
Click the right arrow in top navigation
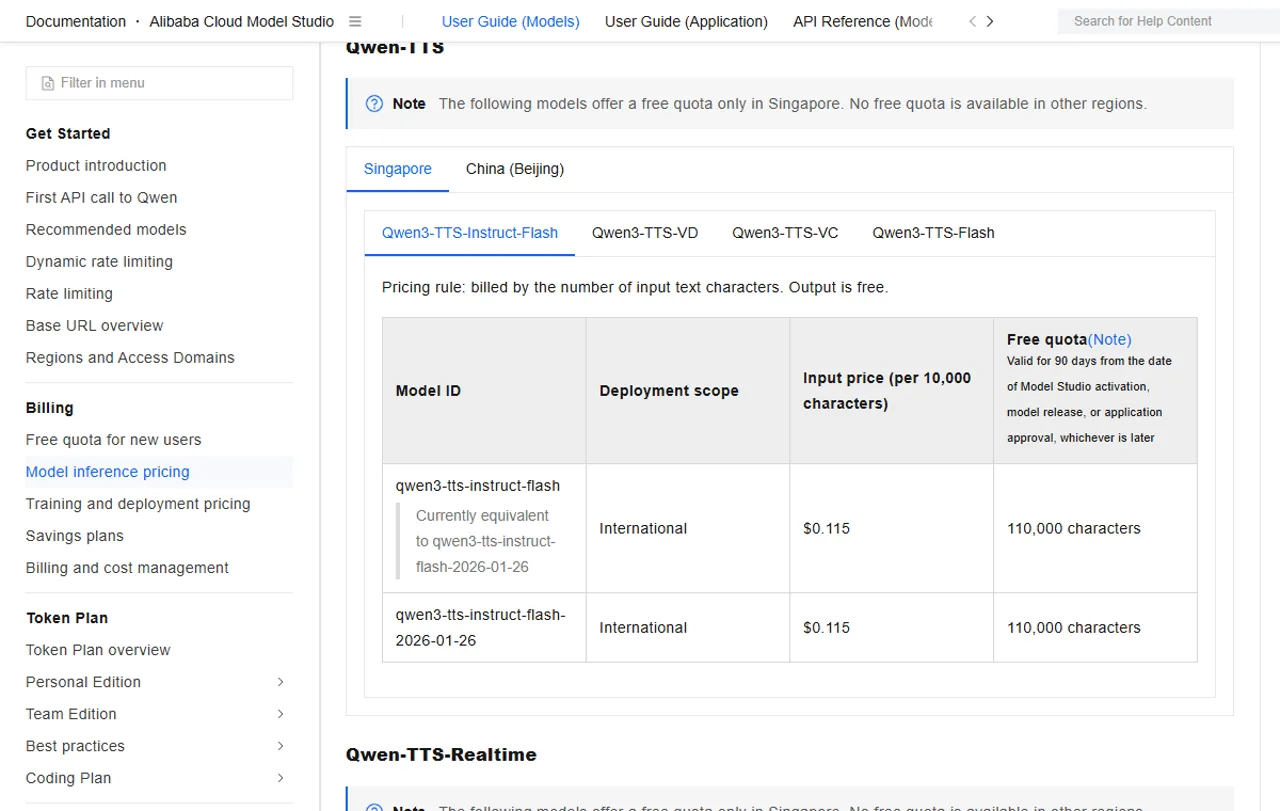tap(990, 21)
